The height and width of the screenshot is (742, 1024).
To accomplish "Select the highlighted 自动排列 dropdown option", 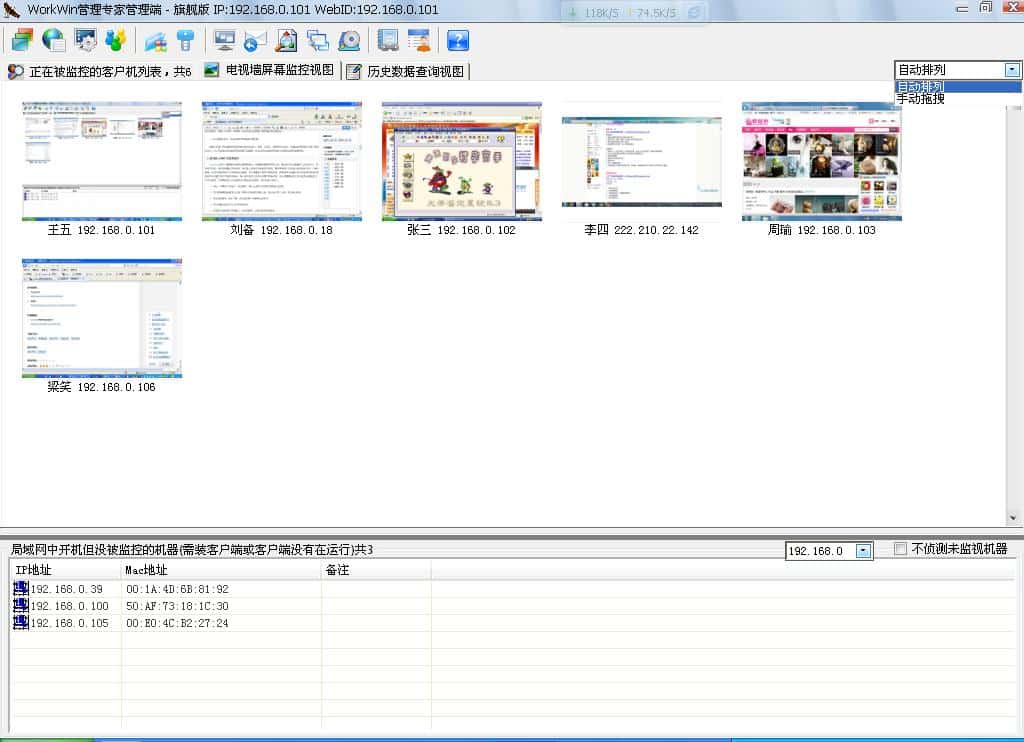I will pyautogui.click(x=958, y=86).
